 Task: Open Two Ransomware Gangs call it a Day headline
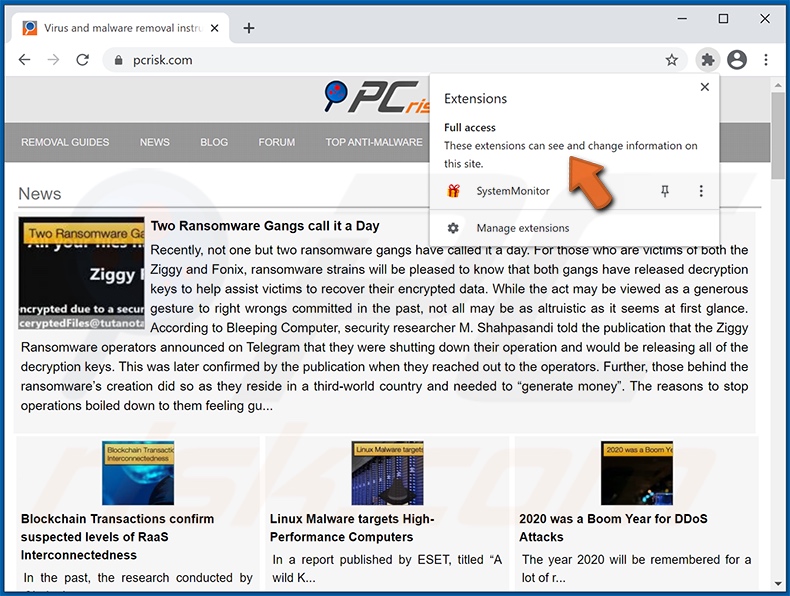coord(265,226)
